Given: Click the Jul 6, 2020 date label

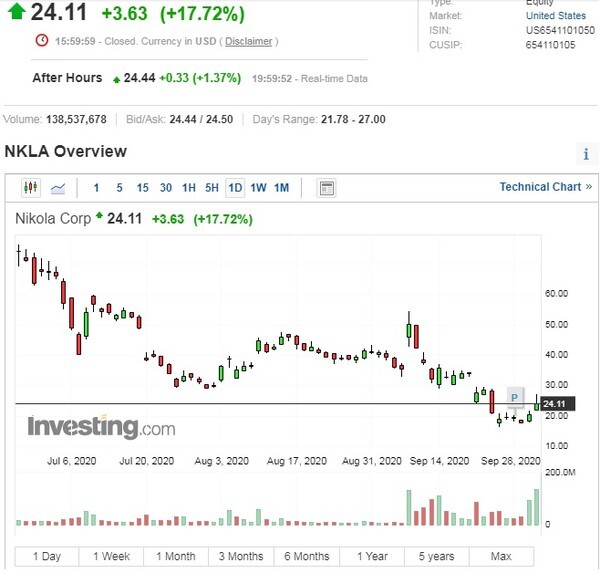Looking at the screenshot, I should 72,461.
